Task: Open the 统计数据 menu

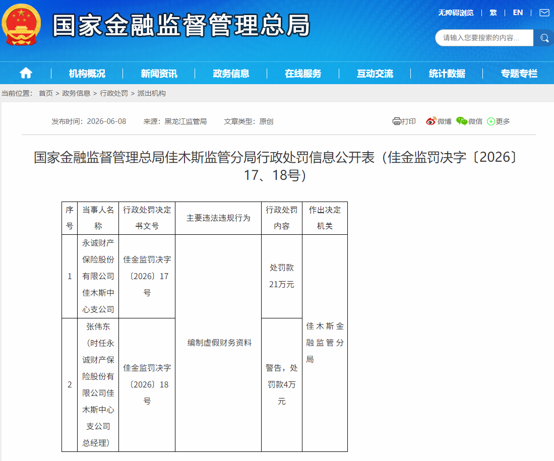Action: [x=447, y=73]
